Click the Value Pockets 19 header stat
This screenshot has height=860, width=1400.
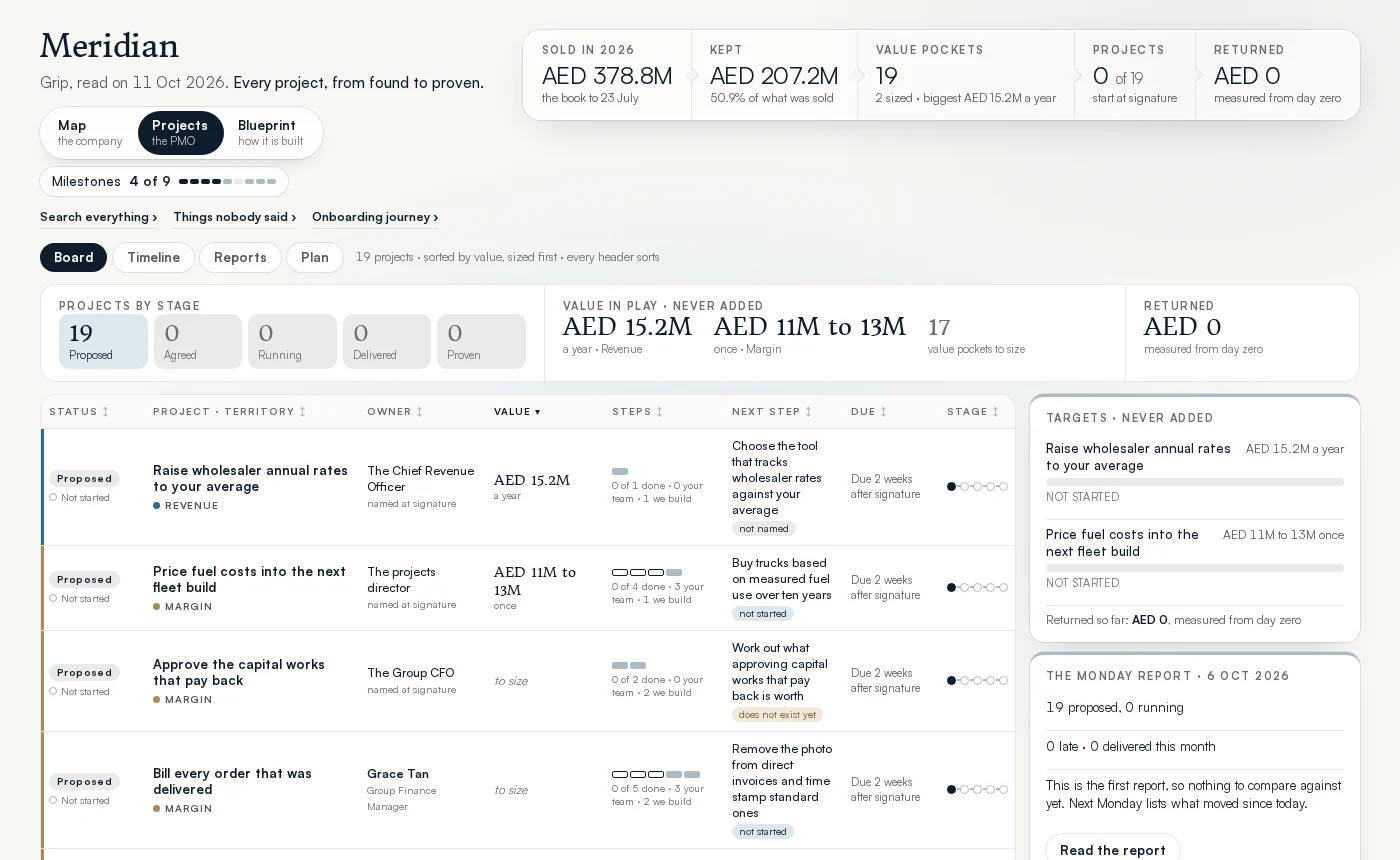coord(966,75)
